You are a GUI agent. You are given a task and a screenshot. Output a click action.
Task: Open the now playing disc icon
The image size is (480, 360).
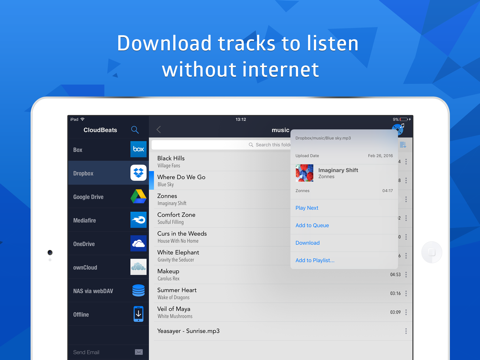pyautogui.click(x=398, y=129)
